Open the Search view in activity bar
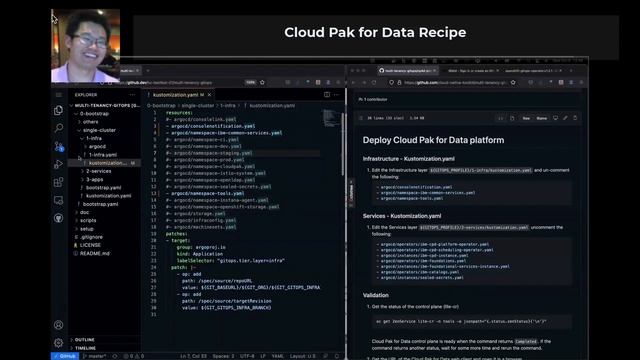Viewport: 640px width, 360px height. [58, 128]
